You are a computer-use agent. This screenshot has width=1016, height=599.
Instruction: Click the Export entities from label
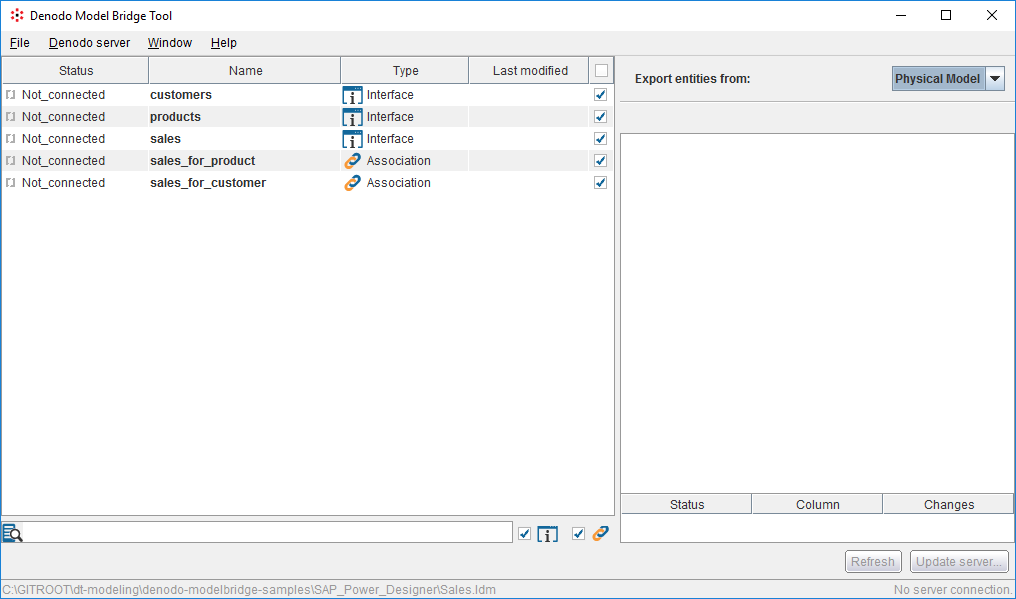[x=692, y=79]
